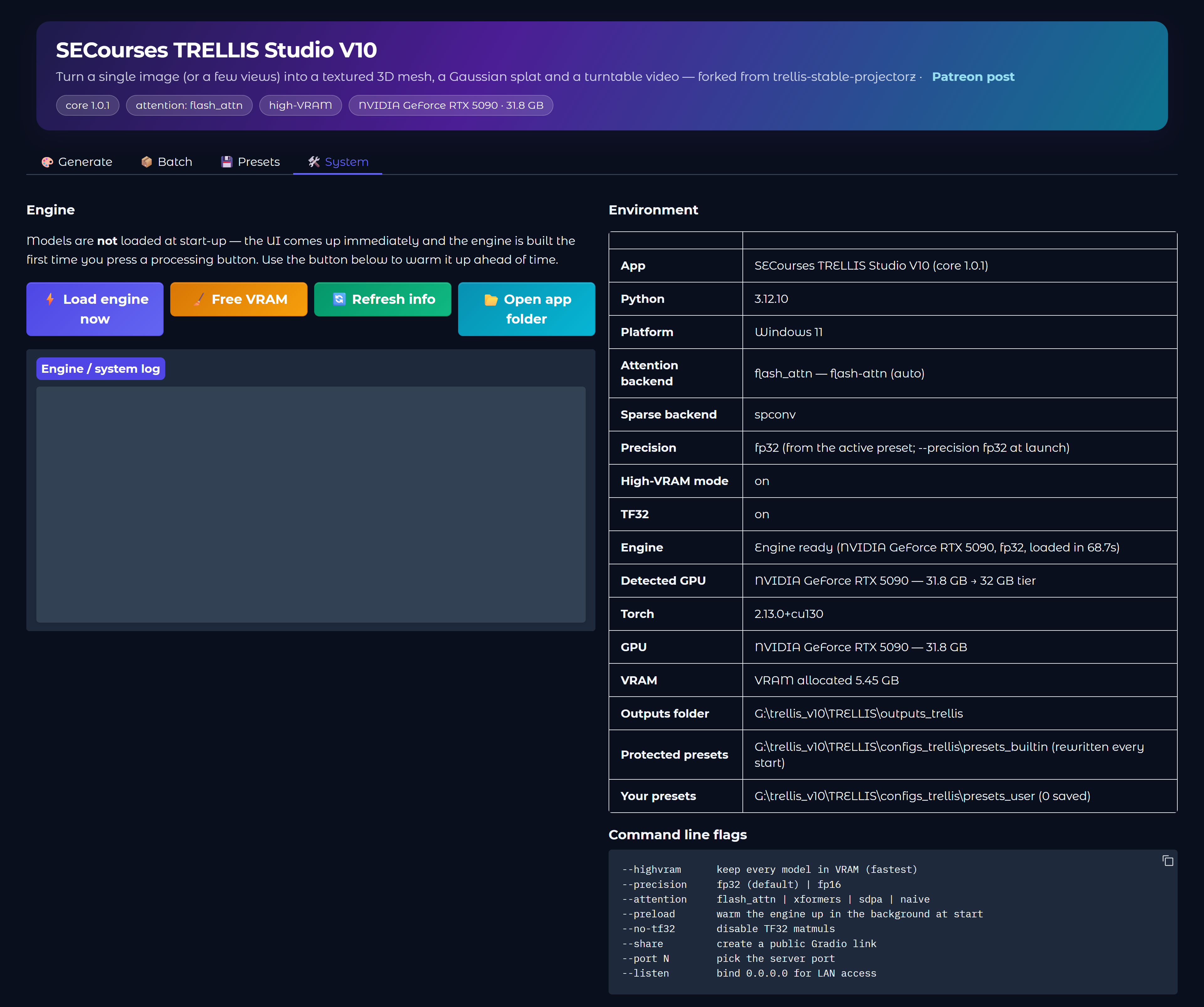Click the Engine section heading
This screenshot has width=1204, height=1007.
pos(50,210)
